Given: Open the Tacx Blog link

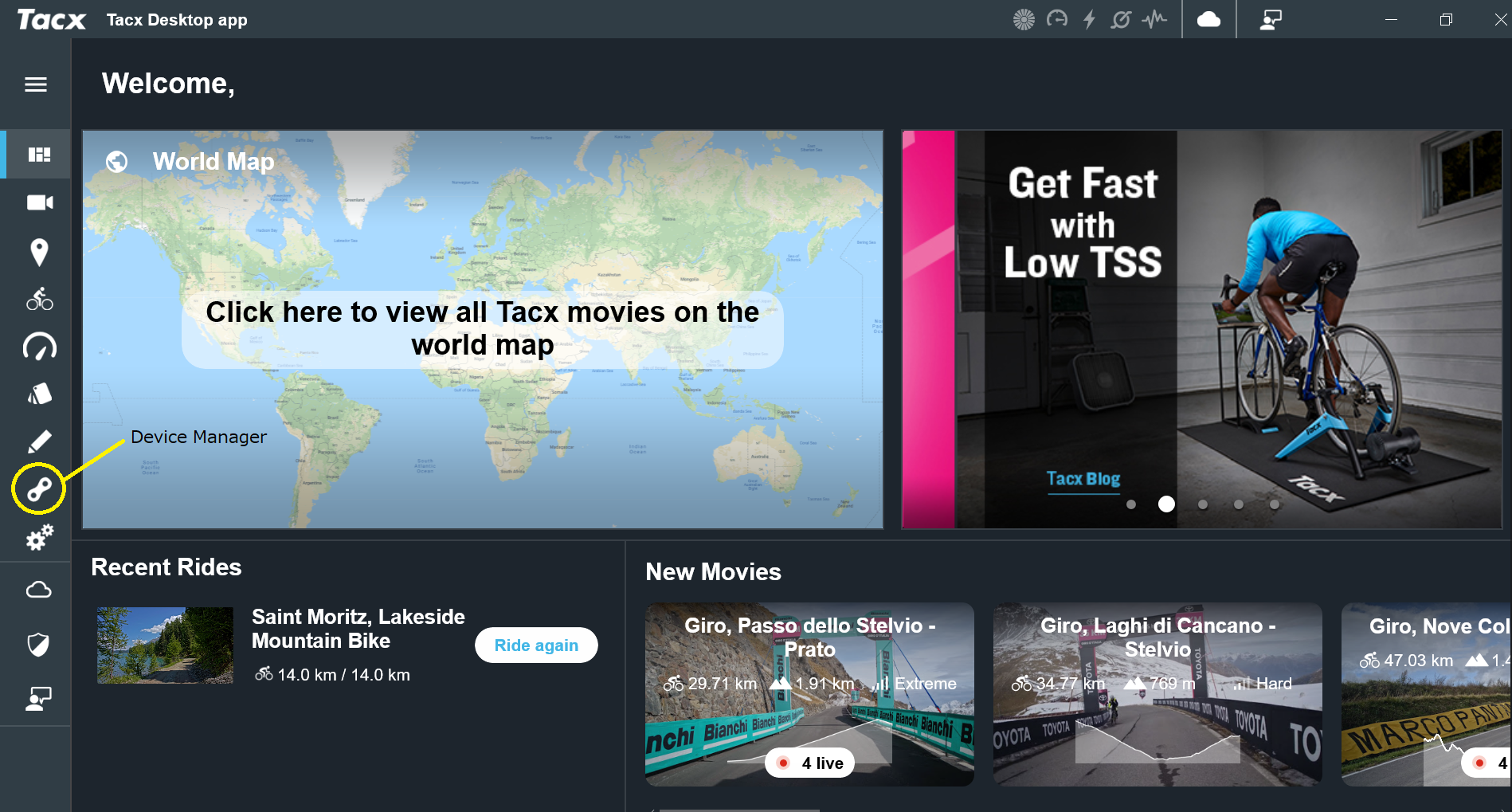Looking at the screenshot, I should coord(1083,479).
